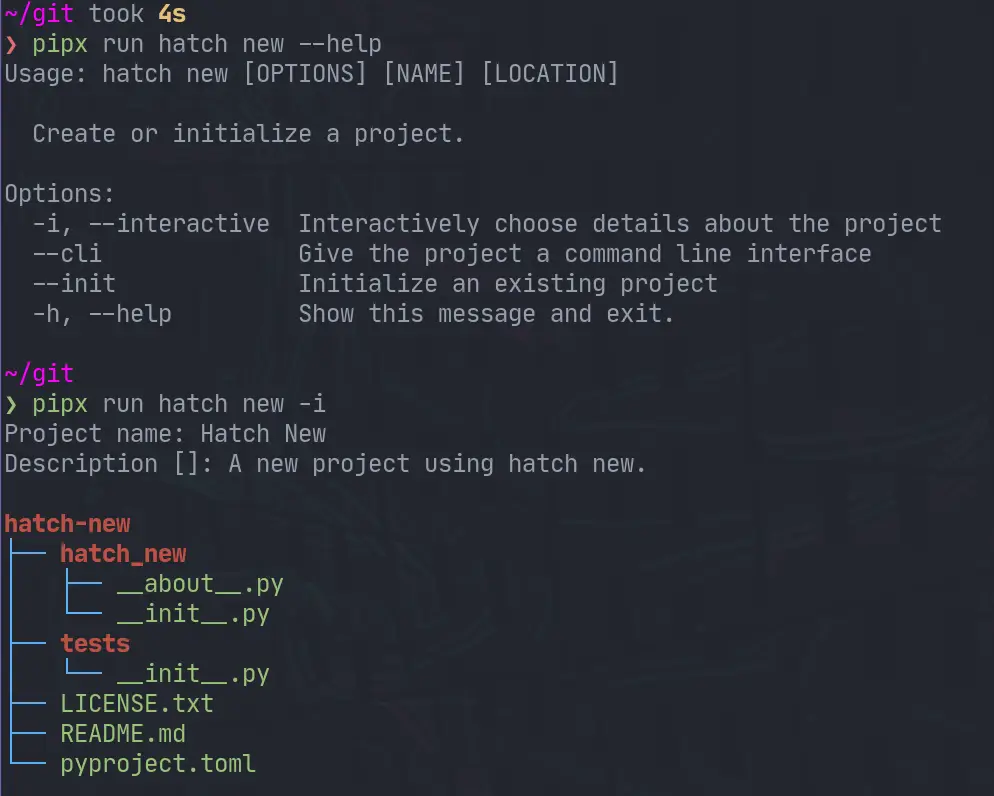
Task: Click the 'Usage: hatch new' line
Action: coord(310,74)
